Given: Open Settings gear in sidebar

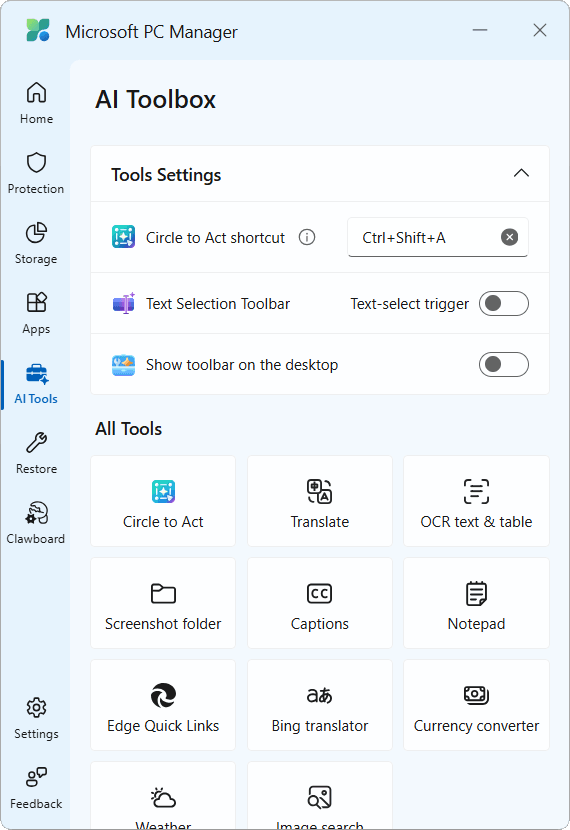Looking at the screenshot, I should coord(36,718).
